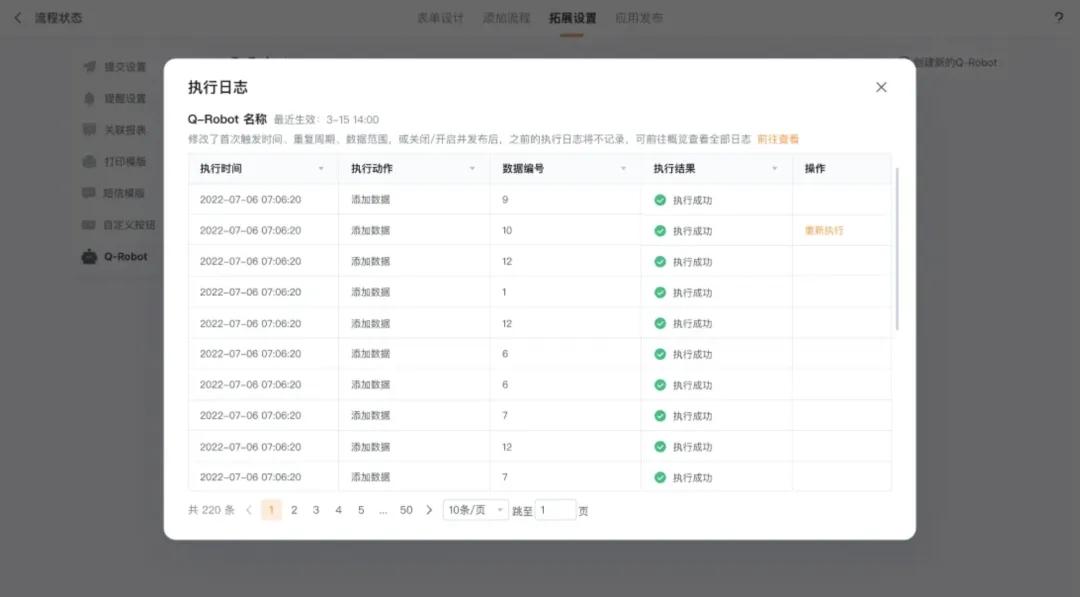
Task: Go to page 2 in pagination
Action: pyautogui.click(x=294, y=510)
